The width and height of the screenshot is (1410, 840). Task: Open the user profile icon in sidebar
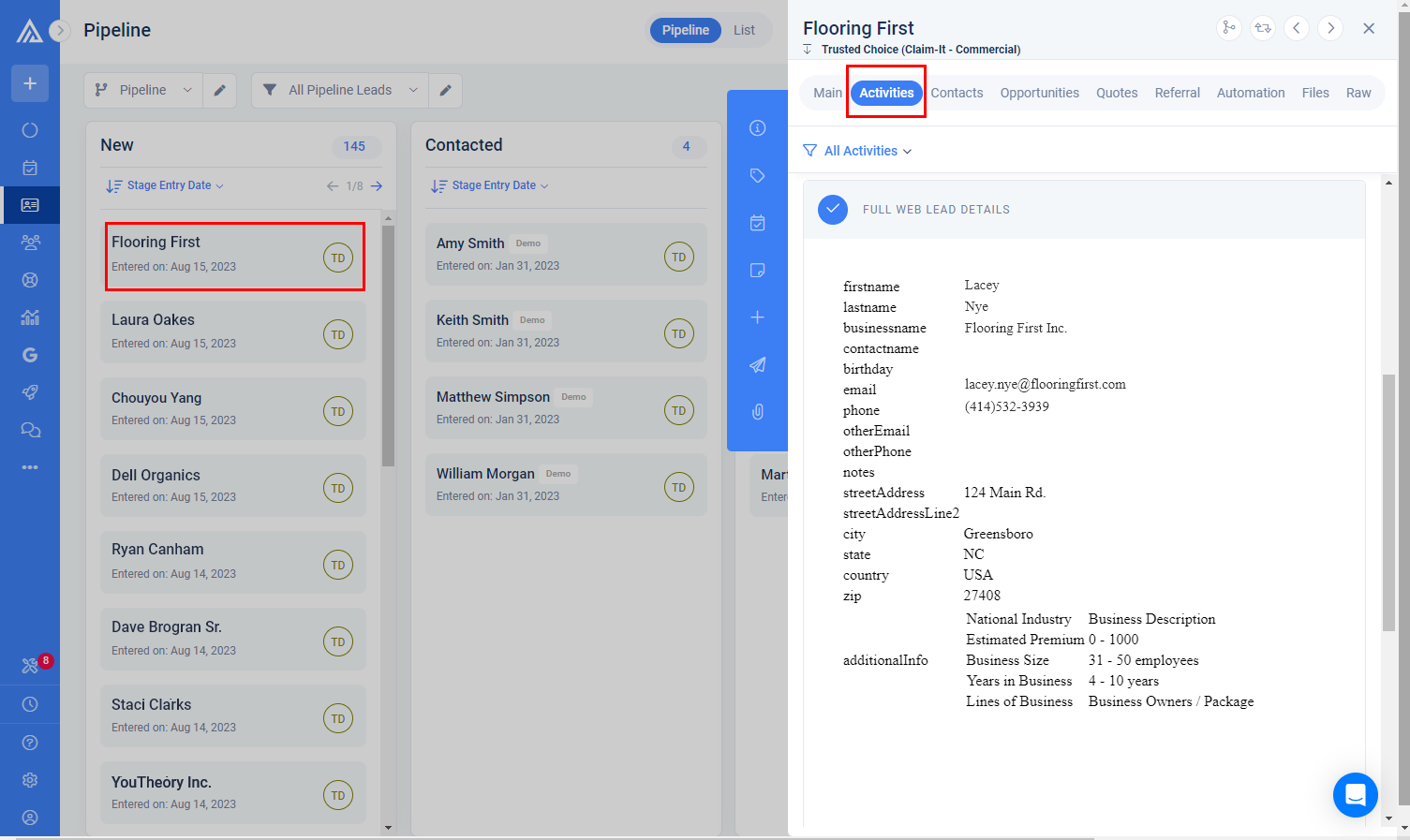tap(30, 818)
